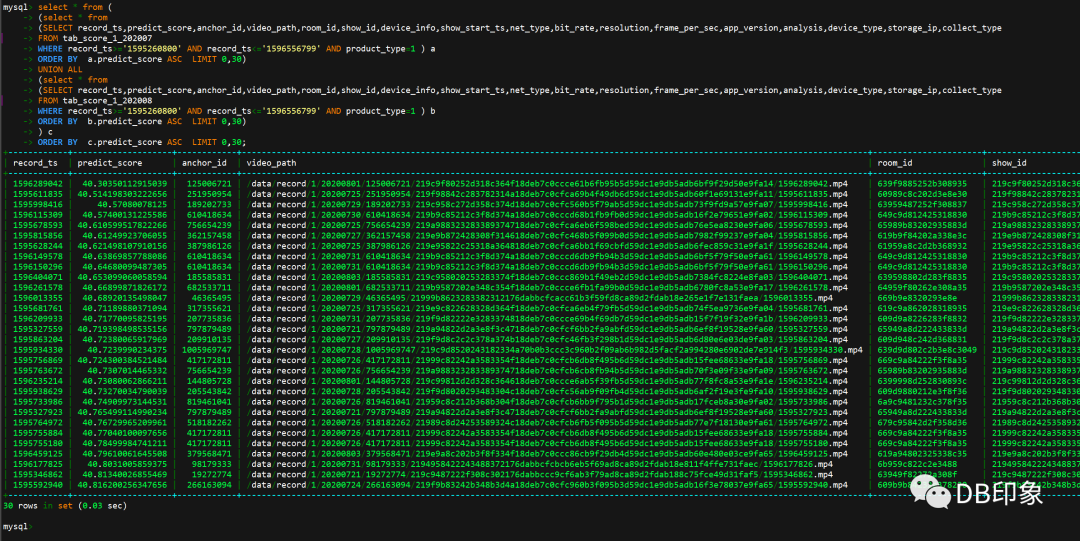Click table name tab_score_1_202008 in query

[x=104, y=100]
